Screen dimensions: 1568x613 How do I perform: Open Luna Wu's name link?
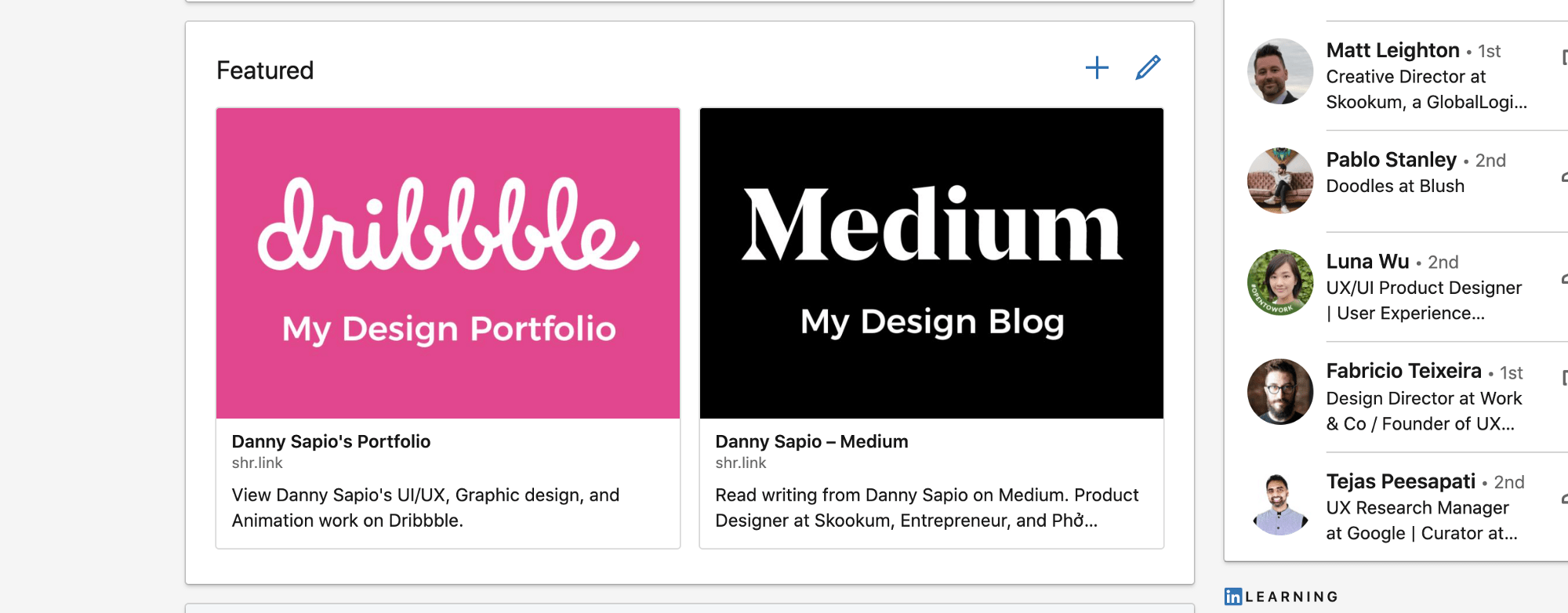point(1367,261)
